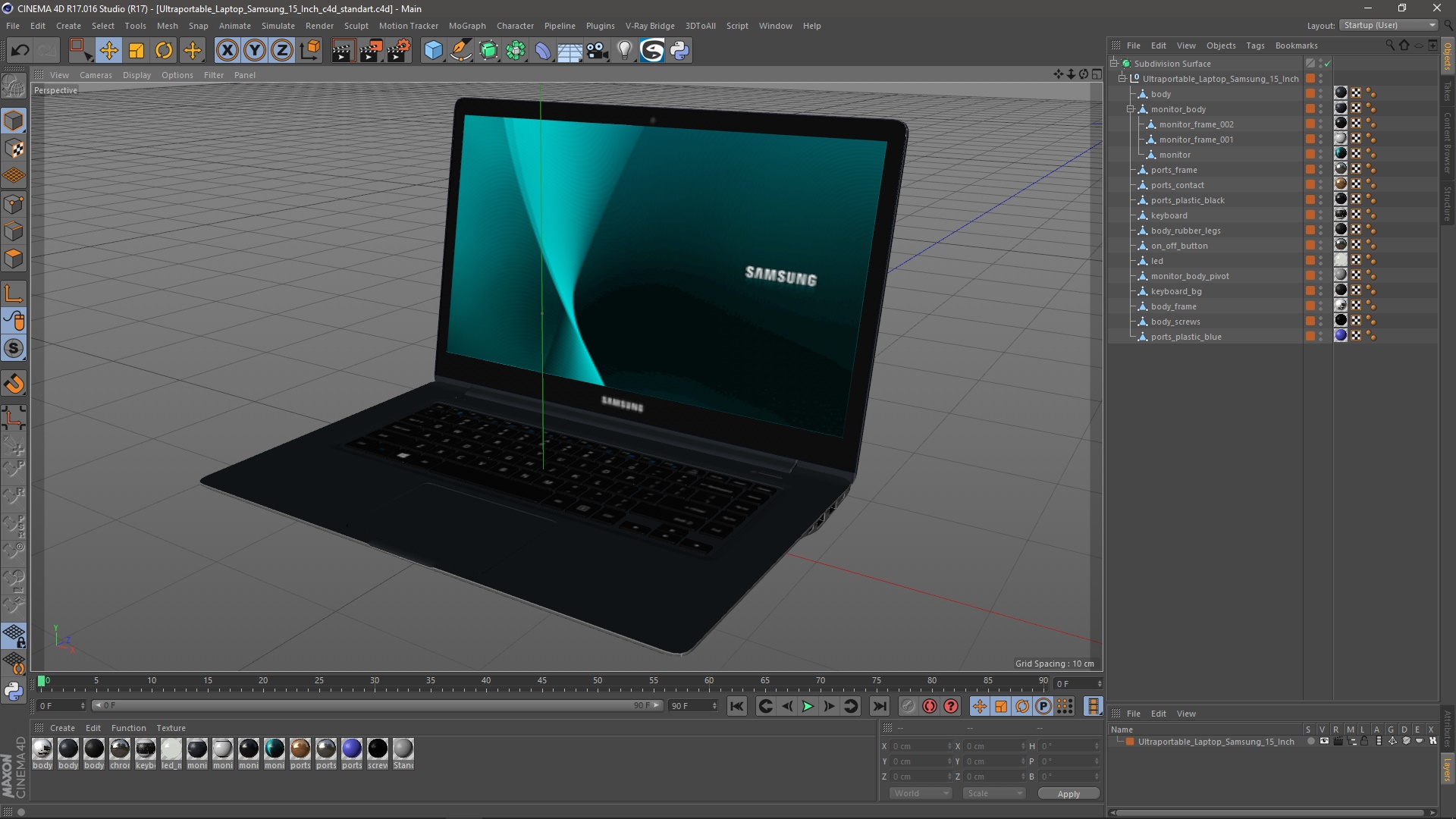Click the Python script icon in toolbar
Viewport: 1456px width, 819px height.
point(679,51)
